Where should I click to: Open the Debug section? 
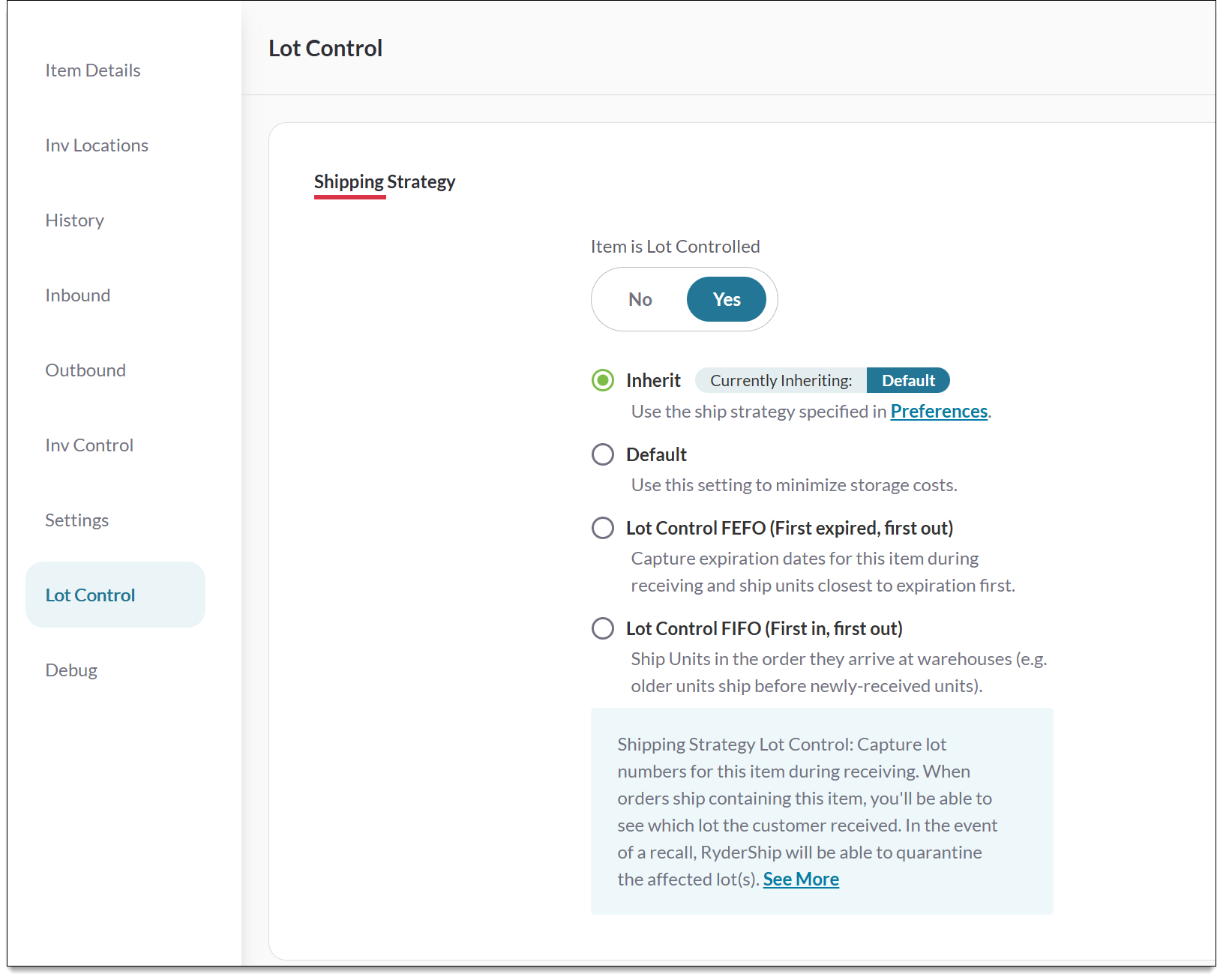click(70, 670)
